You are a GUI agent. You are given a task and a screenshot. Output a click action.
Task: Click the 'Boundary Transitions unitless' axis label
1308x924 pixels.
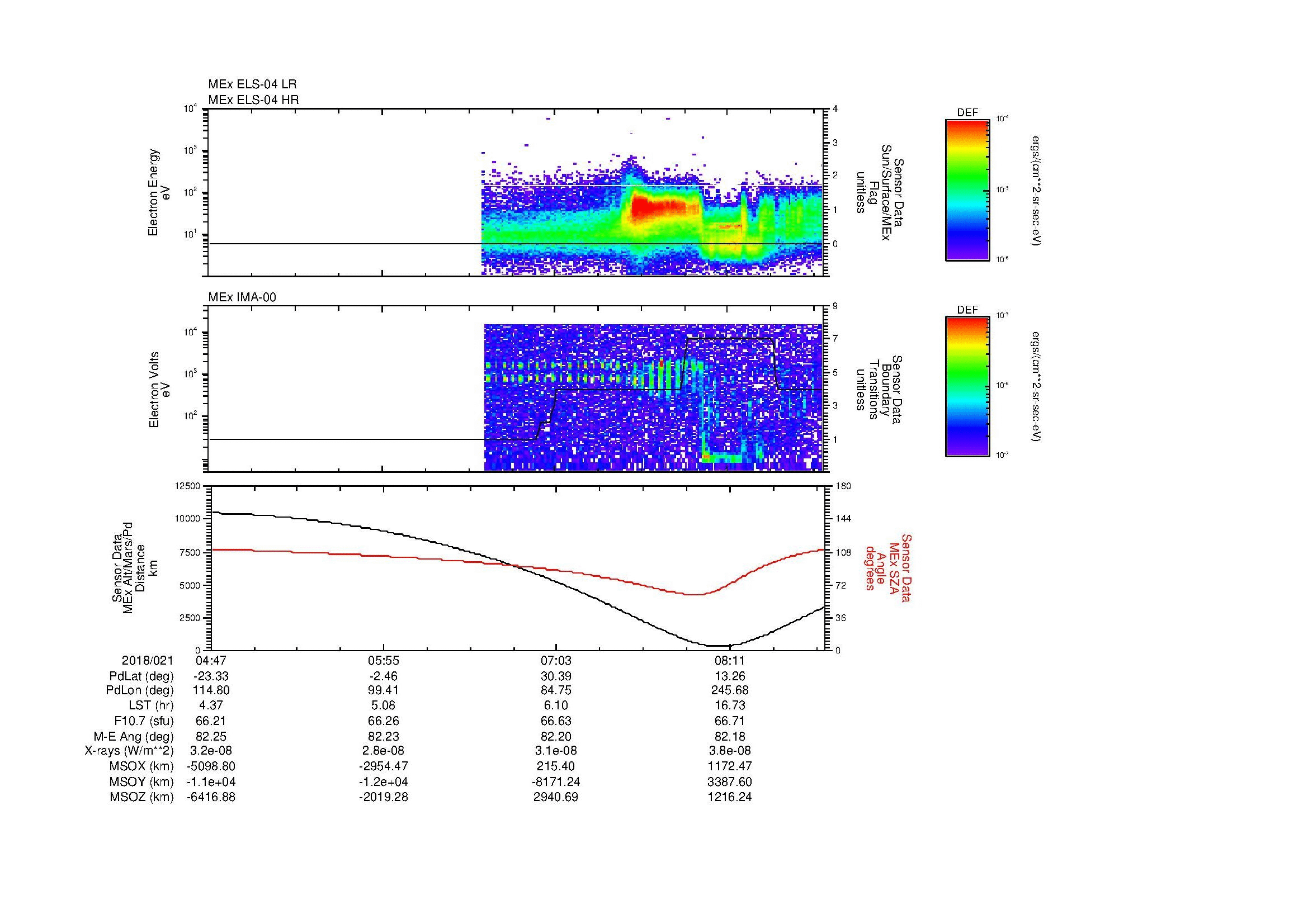(x=880, y=390)
